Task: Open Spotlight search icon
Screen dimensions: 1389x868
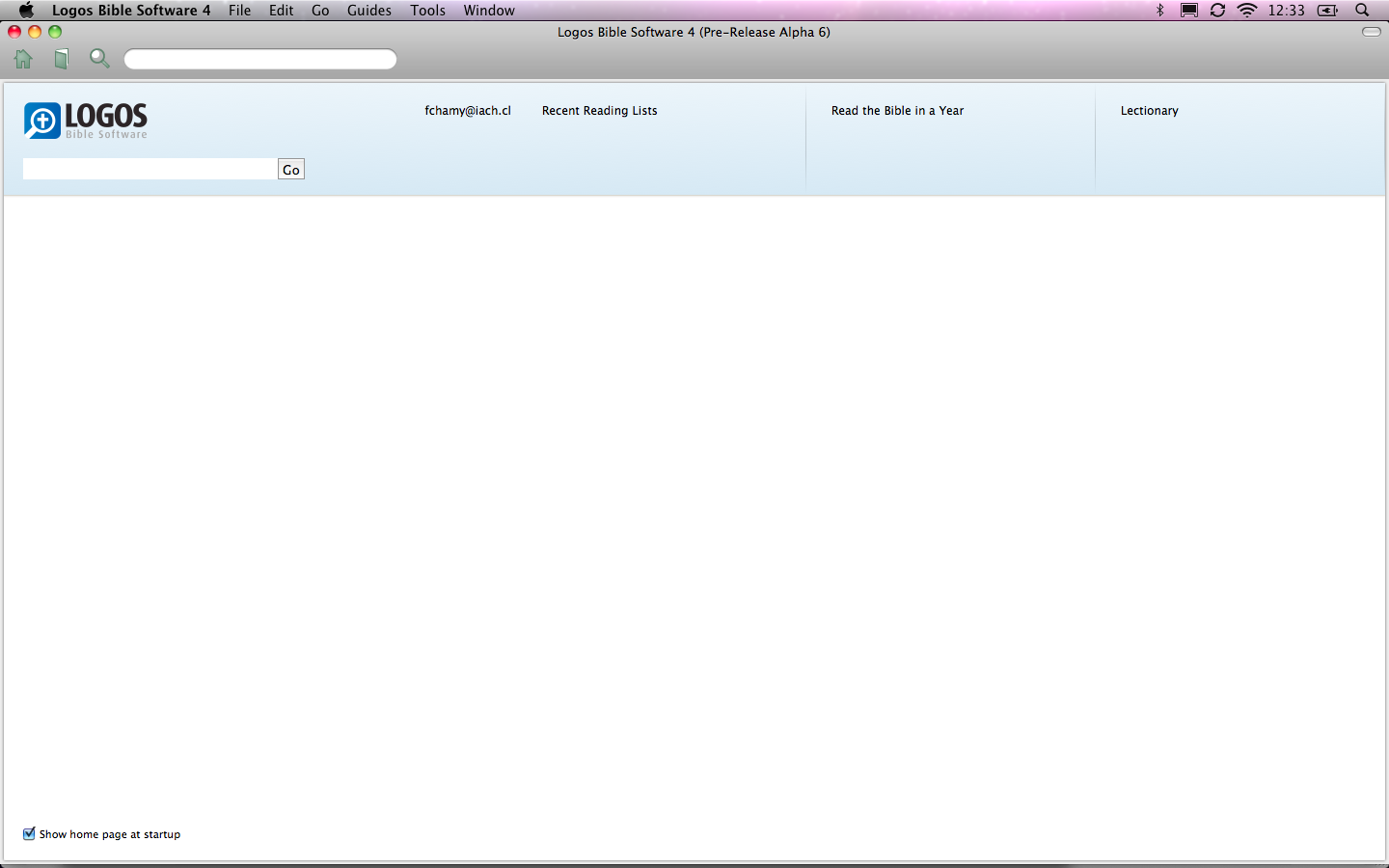Action: click(1362, 10)
